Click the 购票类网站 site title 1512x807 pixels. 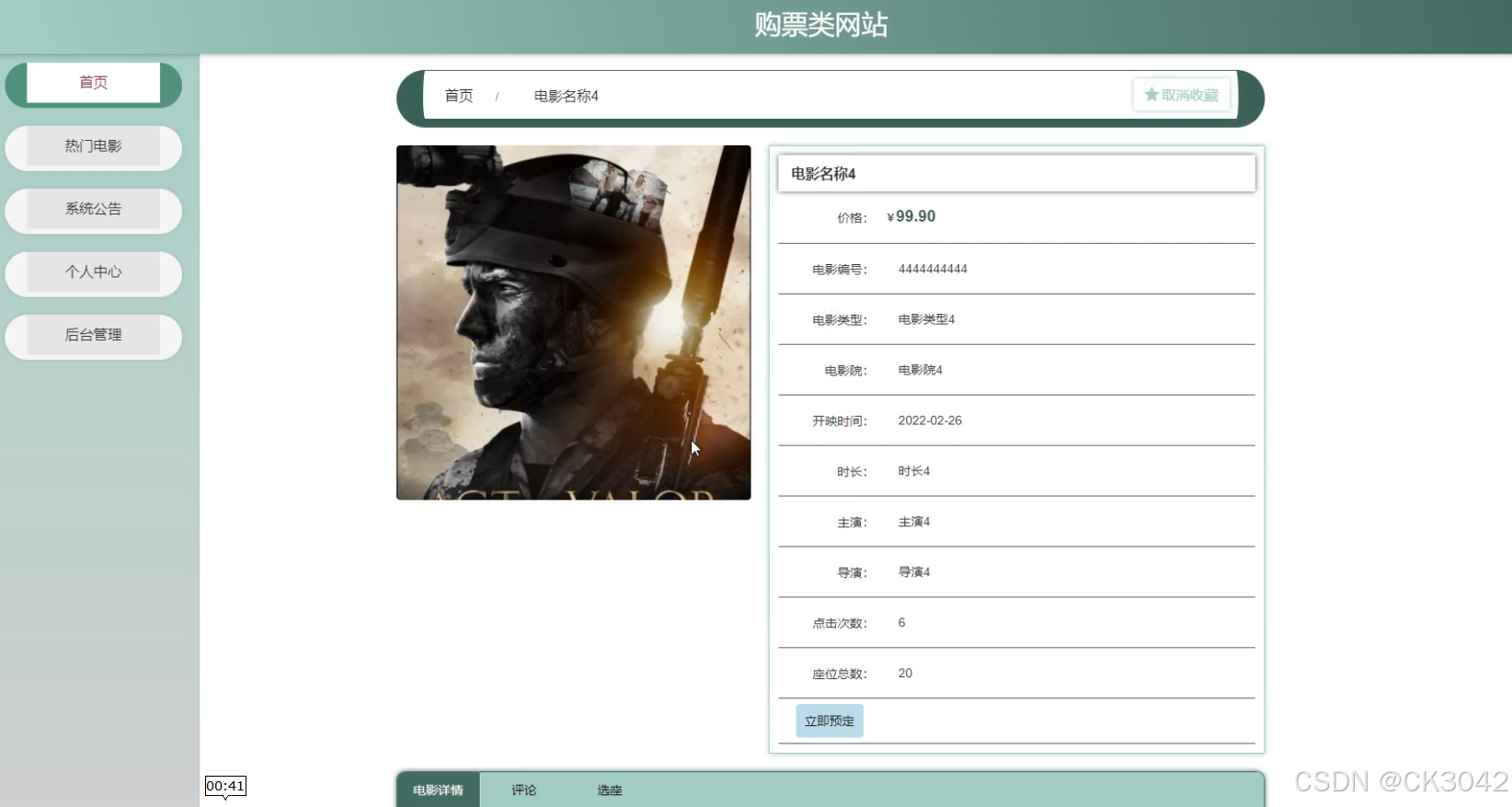tap(821, 25)
